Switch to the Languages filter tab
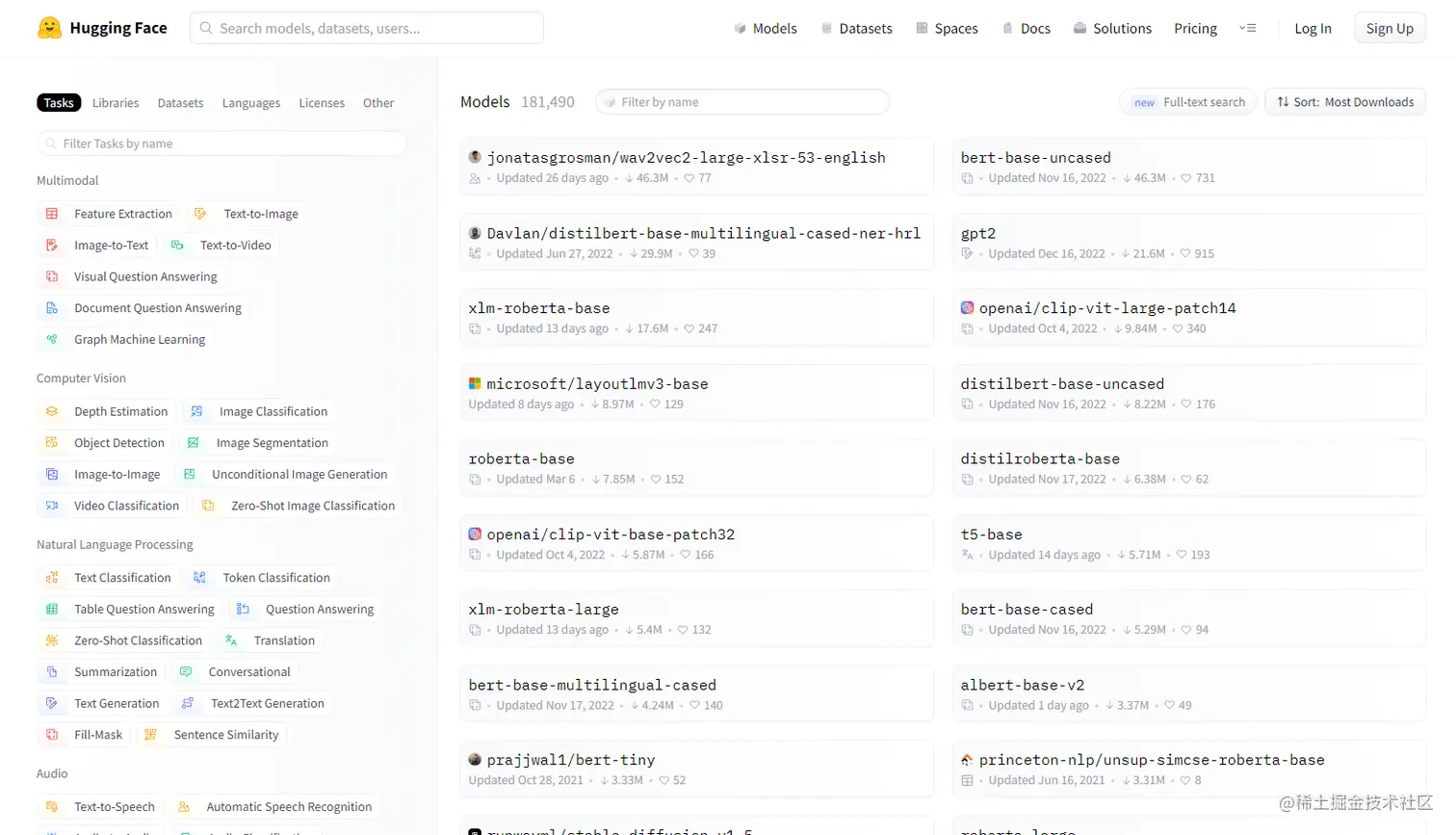Screen dimensions: 1456x835 coord(251,103)
